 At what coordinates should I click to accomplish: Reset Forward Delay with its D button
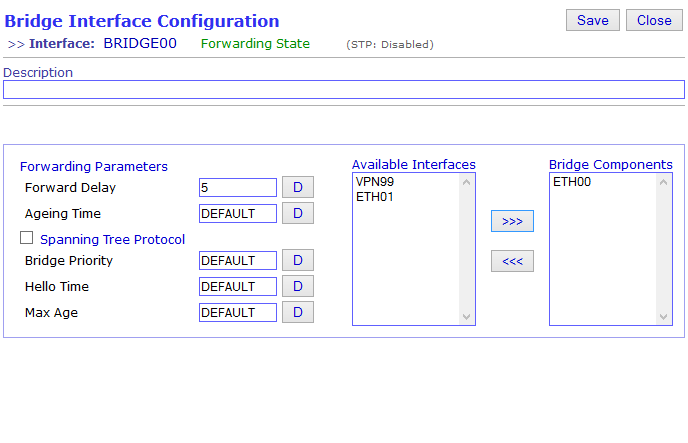[x=297, y=187]
